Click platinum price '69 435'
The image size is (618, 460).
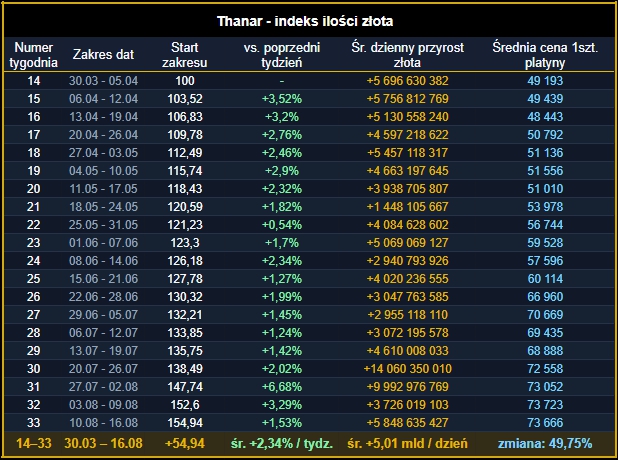(x=545, y=333)
